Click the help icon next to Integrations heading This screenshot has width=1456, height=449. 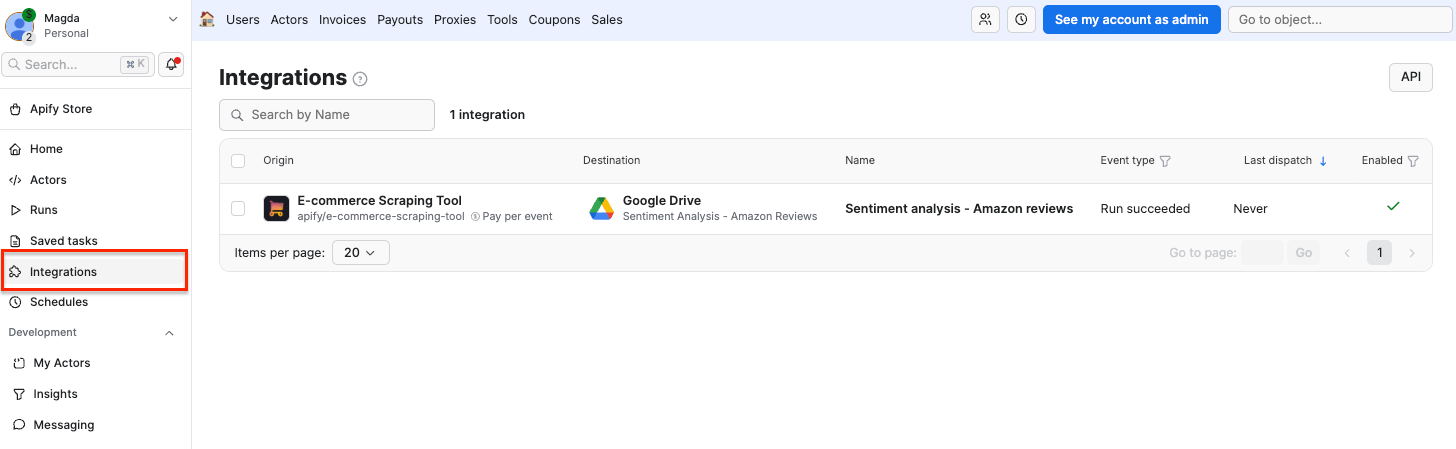(361, 79)
